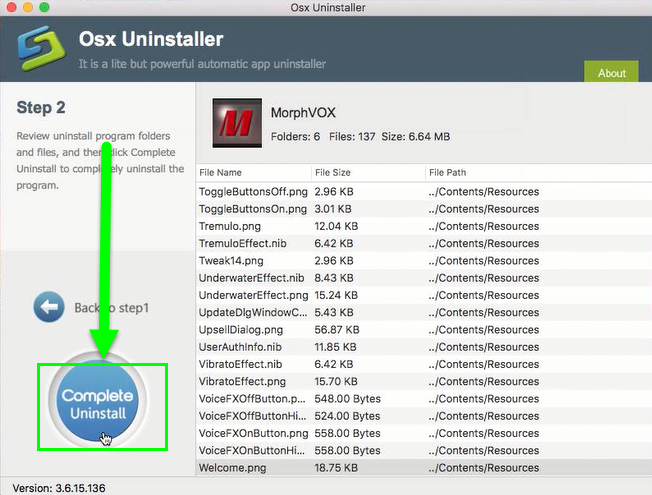Viewport: 652px width, 495px height.
Task: Select ToggleButtonsOff.png row
Action: pyautogui.click(x=424, y=191)
